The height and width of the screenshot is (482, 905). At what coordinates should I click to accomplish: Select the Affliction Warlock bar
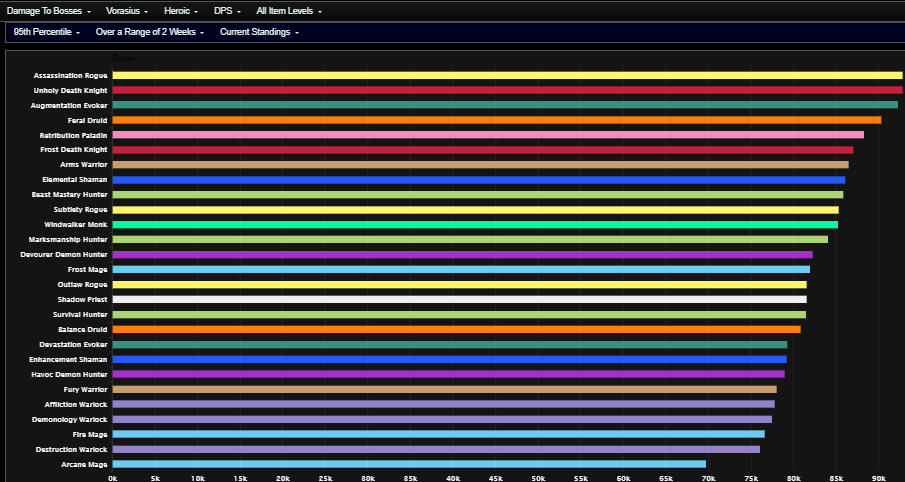click(444, 404)
